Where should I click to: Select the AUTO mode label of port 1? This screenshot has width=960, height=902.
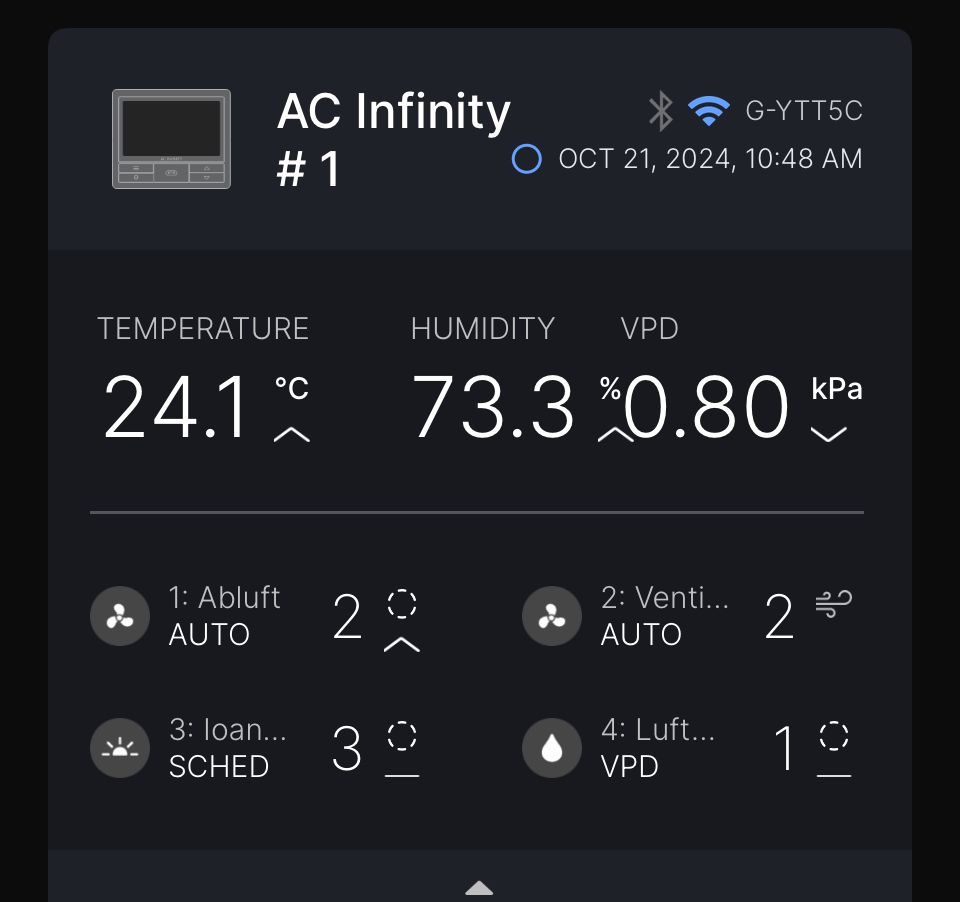coord(209,634)
